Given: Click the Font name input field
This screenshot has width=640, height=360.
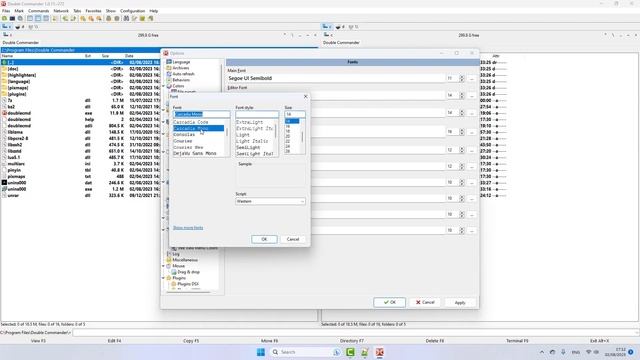Looking at the screenshot, I should 201,114.
